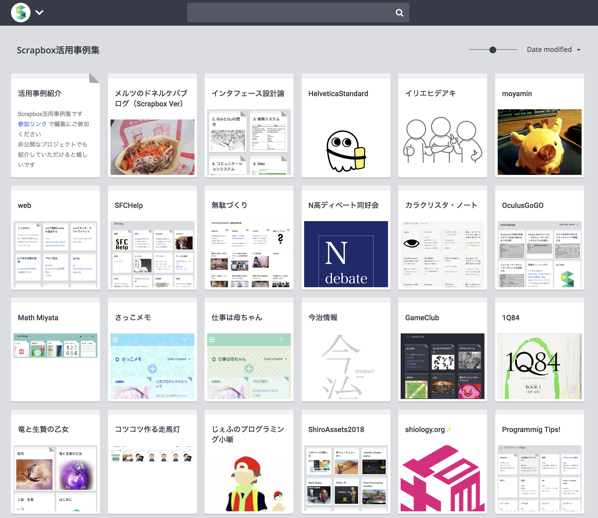Screen dimensions: 598x518
Task: Open the shiology.org card
Action: click(x=442, y=462)
